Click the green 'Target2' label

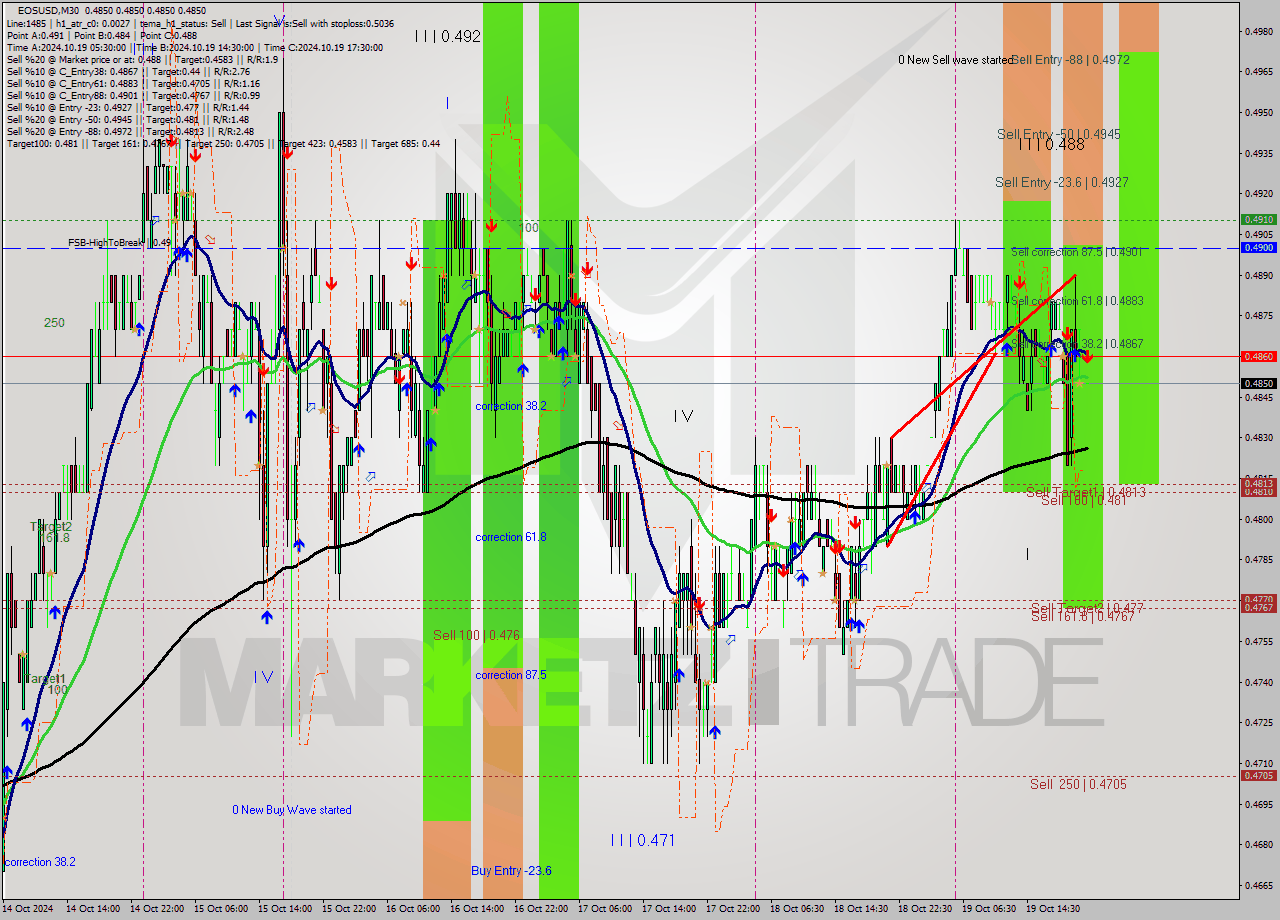(x=51, y=526)
